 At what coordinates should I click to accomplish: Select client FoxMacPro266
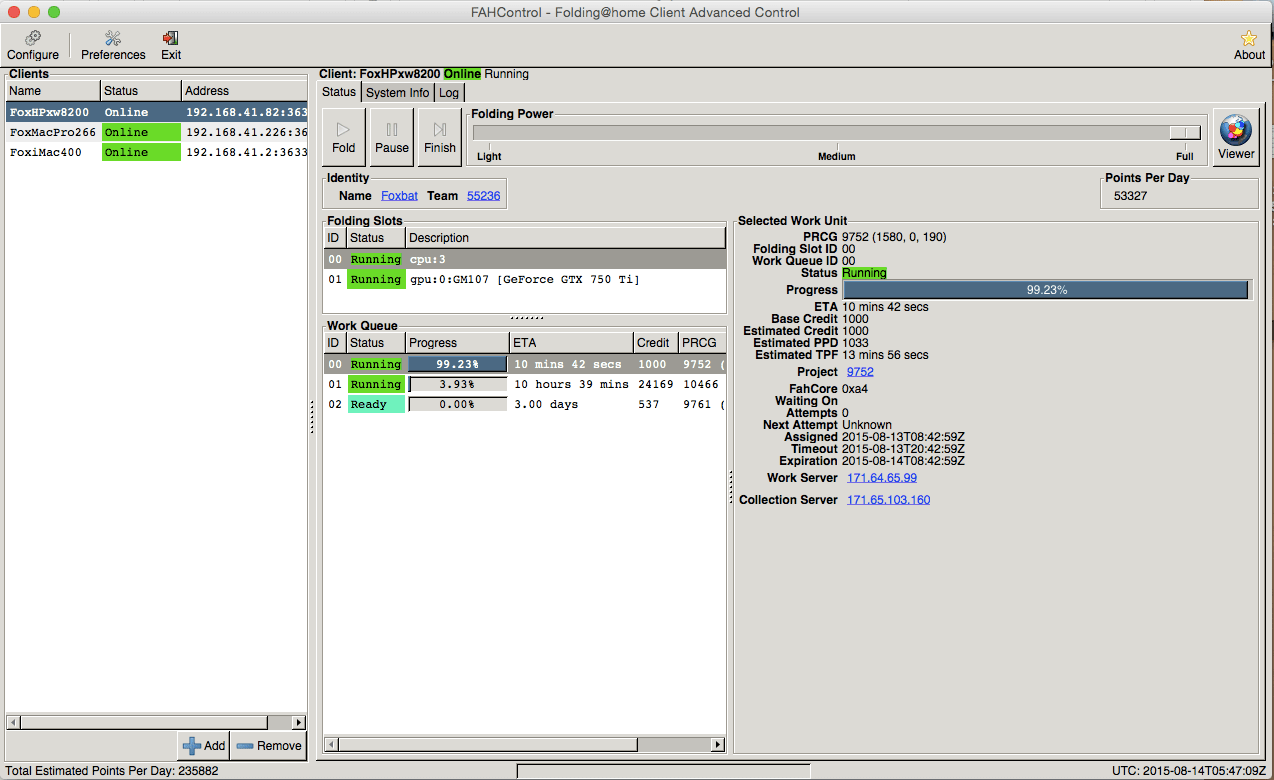[x=156, y=132]
